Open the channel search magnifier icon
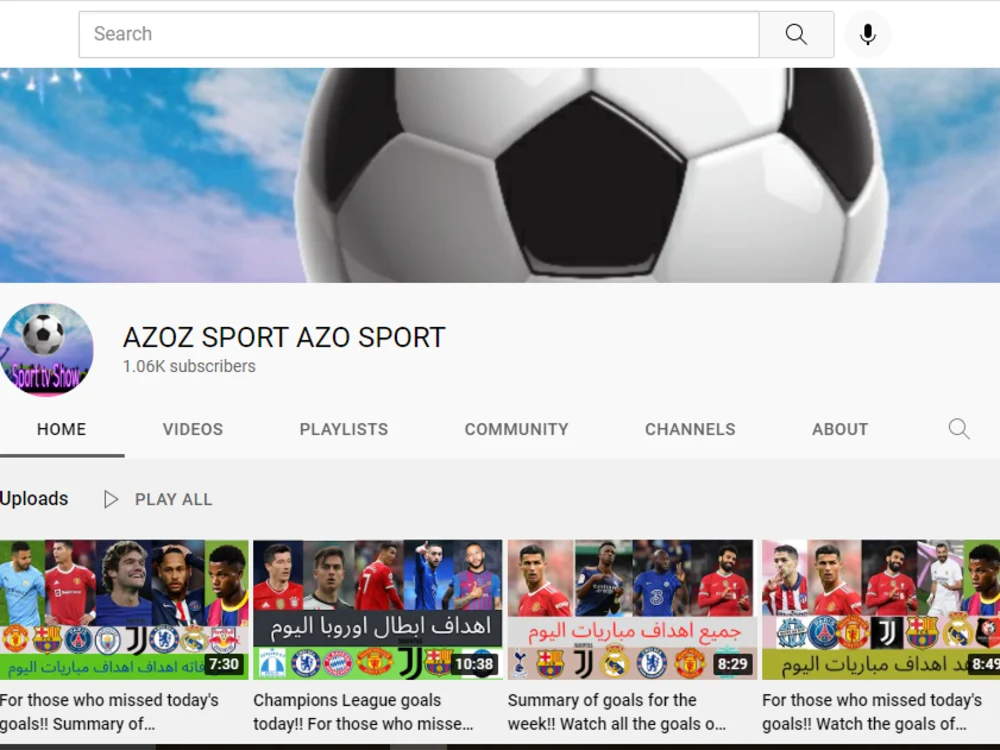 tap(959, 429)
